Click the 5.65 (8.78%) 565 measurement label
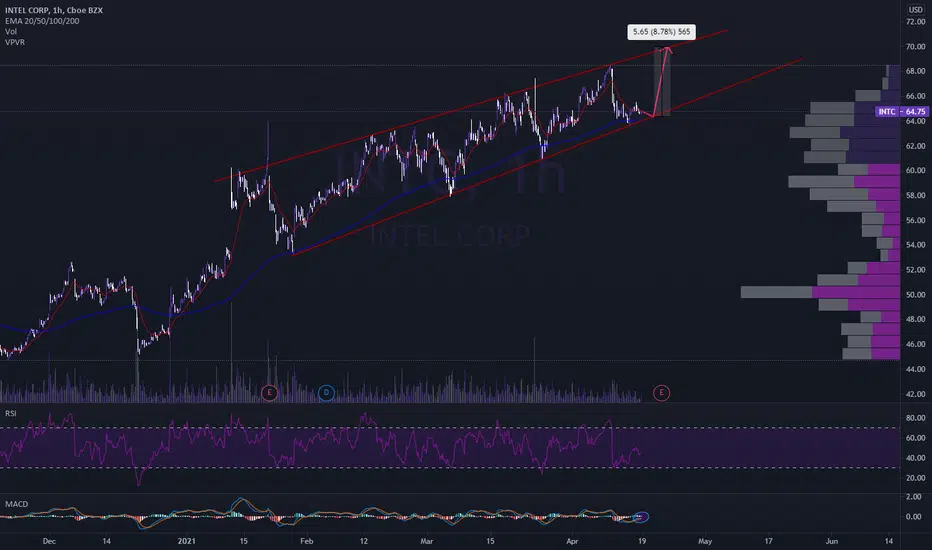Viewport: 932px width, 550px height. tap(662, 32)
